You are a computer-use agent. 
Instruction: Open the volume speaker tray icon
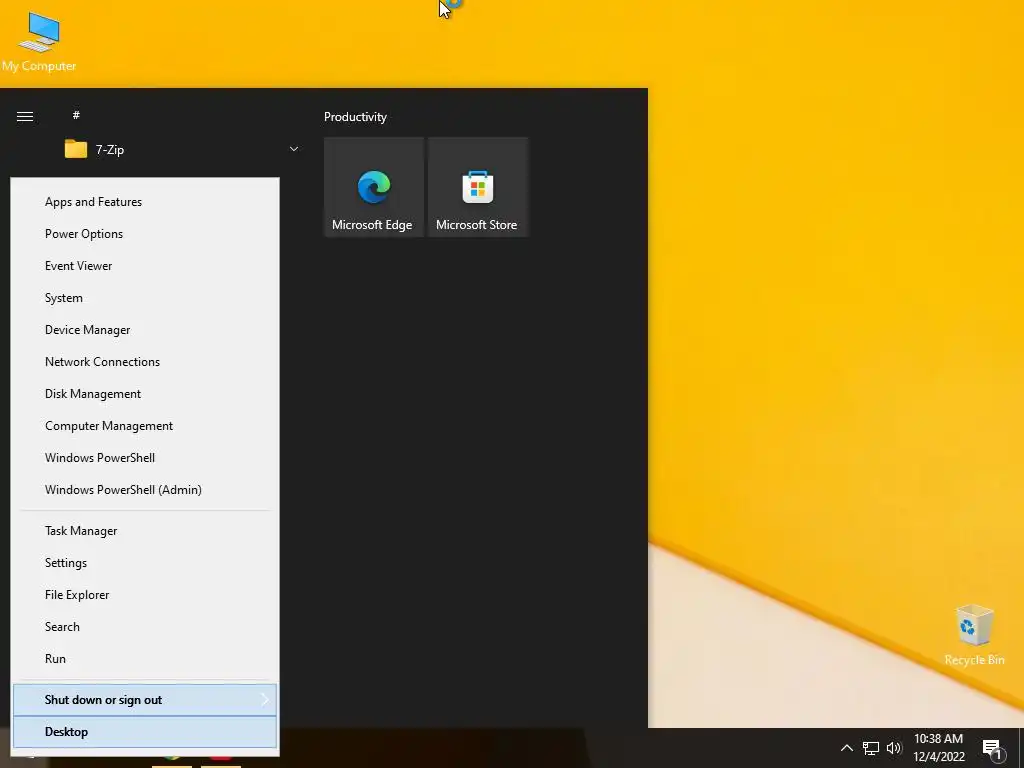click(894, 748)
